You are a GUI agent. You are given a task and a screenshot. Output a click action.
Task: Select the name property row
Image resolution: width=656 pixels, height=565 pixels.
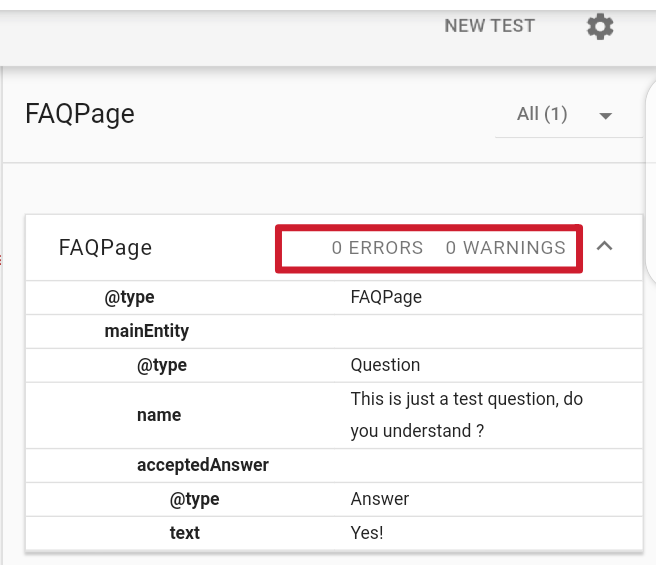pyautogui.click(x=334, y=415)
